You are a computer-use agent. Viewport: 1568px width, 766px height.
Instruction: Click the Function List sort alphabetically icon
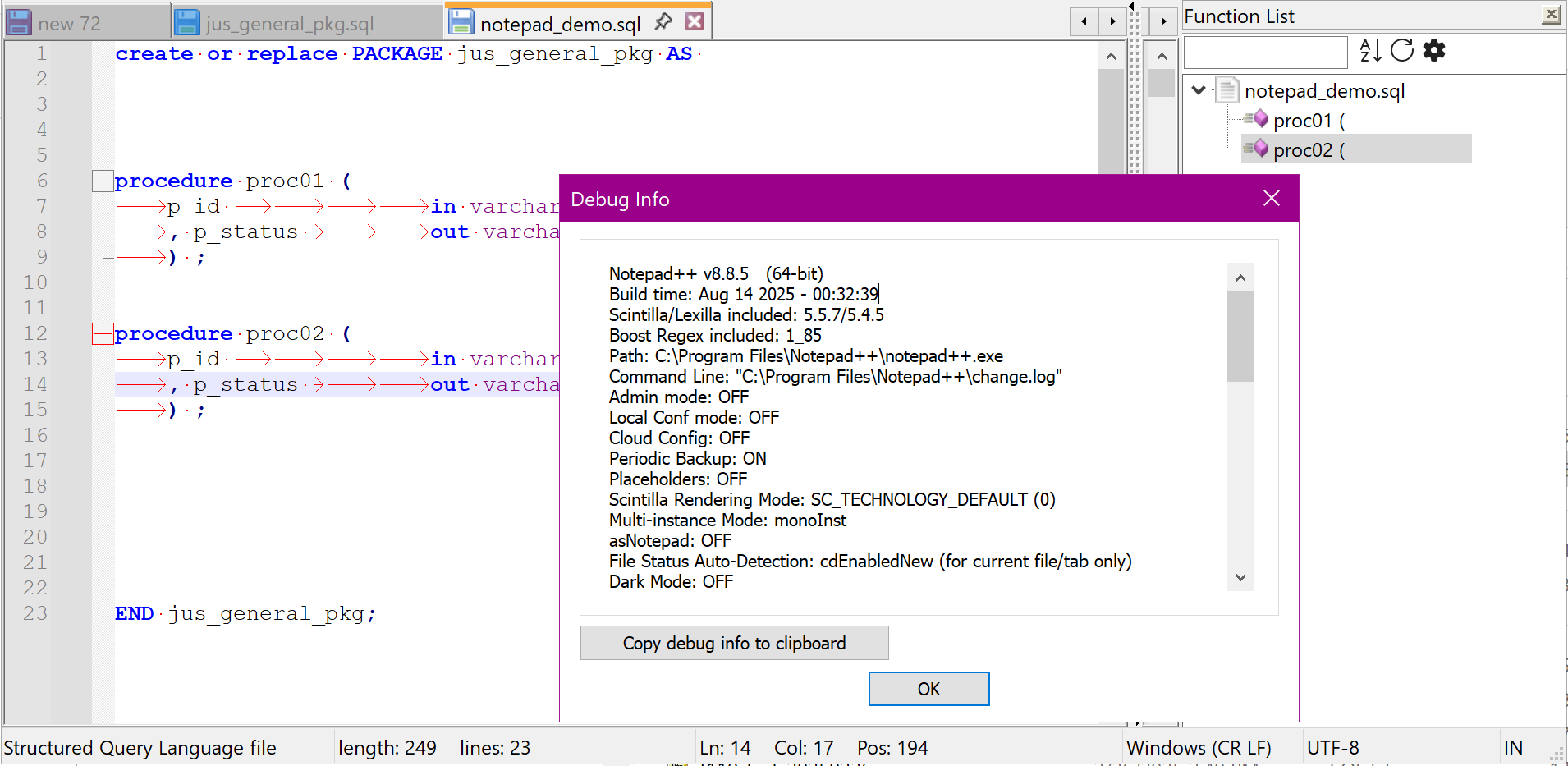coord(1369,50)
